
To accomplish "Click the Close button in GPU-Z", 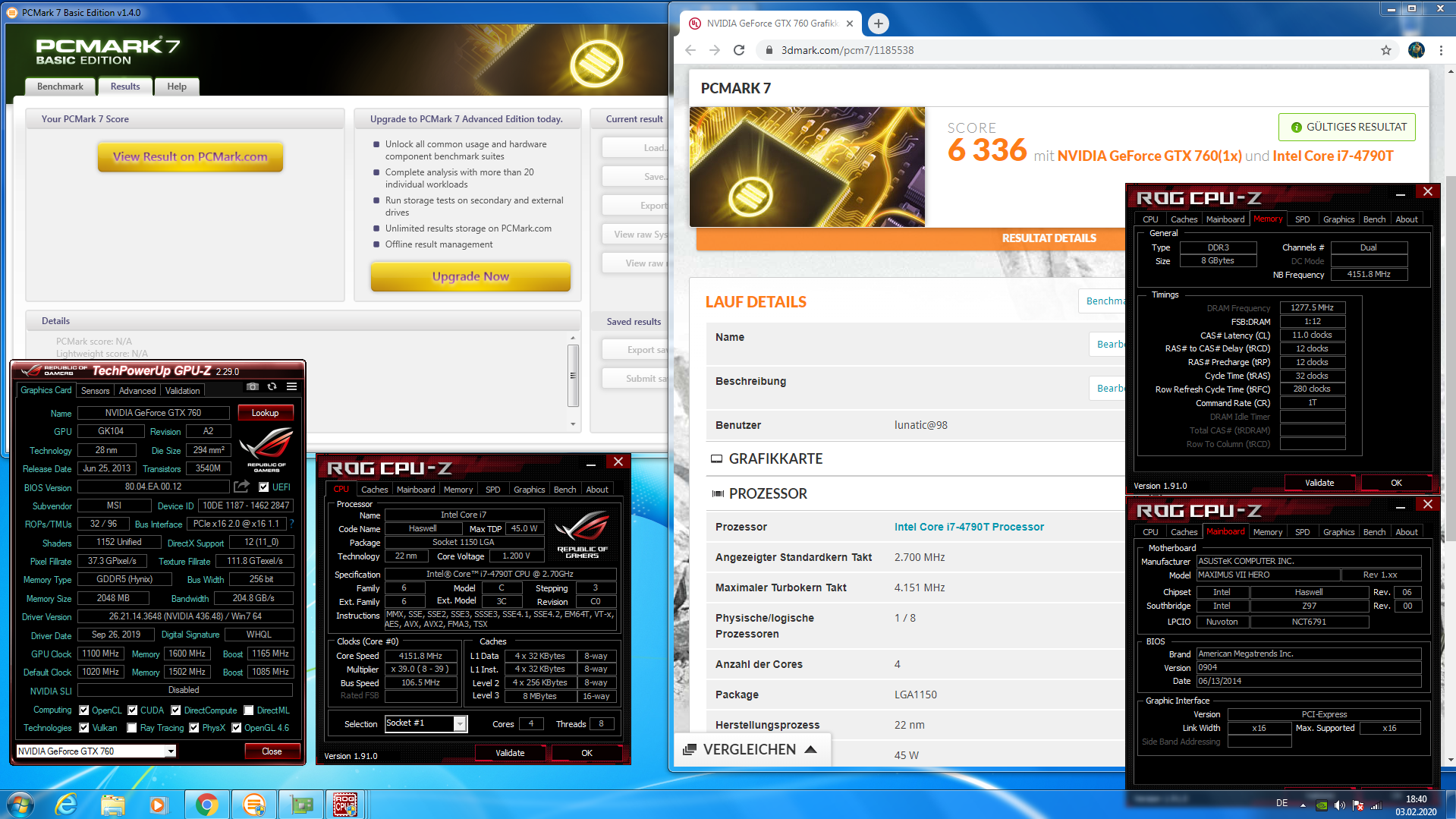I will (x=272, y=751).
